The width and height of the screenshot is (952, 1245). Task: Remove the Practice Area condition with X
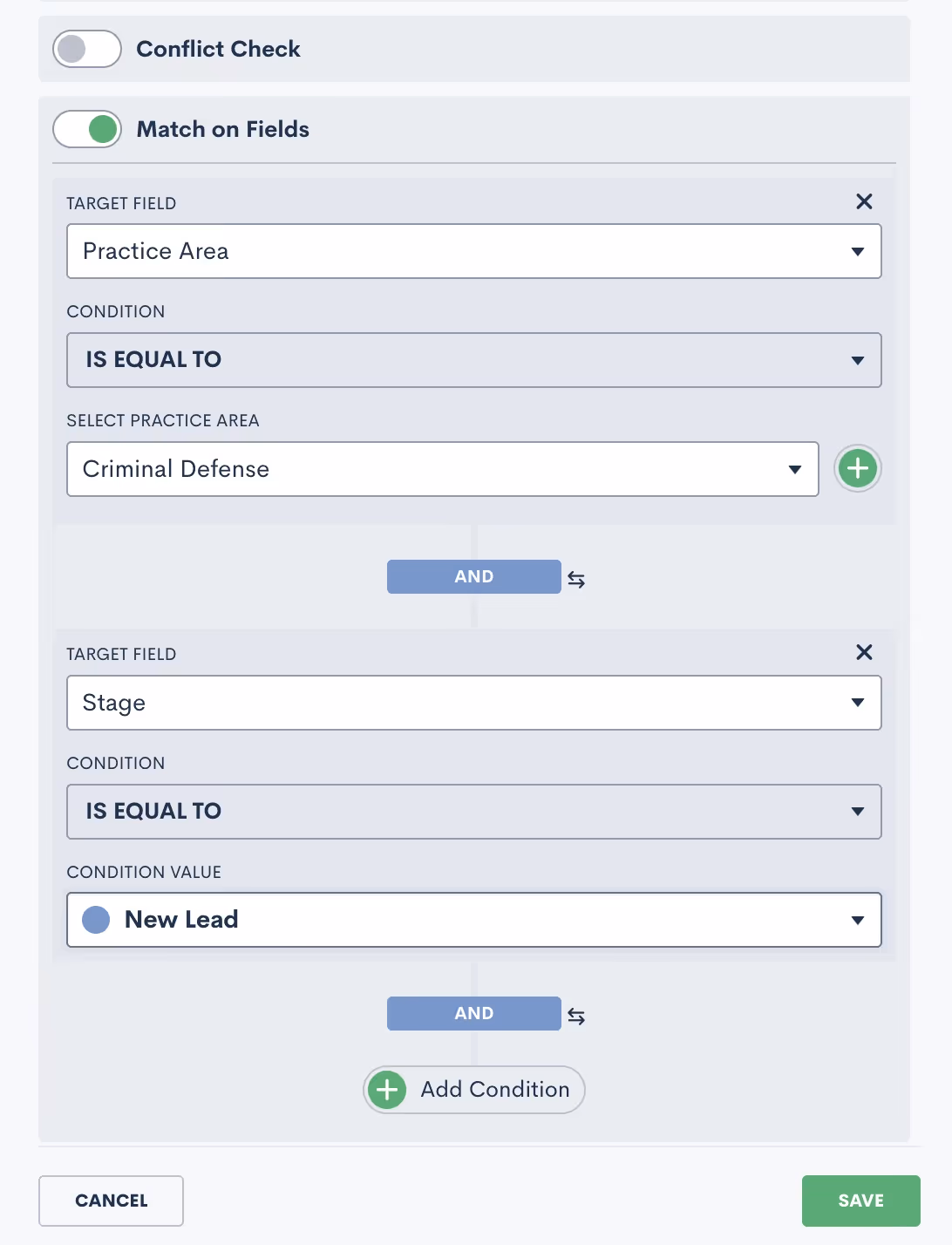point(864,201)
